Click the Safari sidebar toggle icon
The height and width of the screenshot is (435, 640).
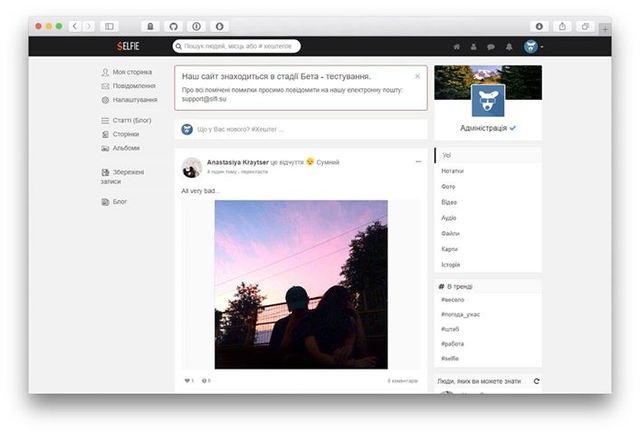(x=109, y=25)
